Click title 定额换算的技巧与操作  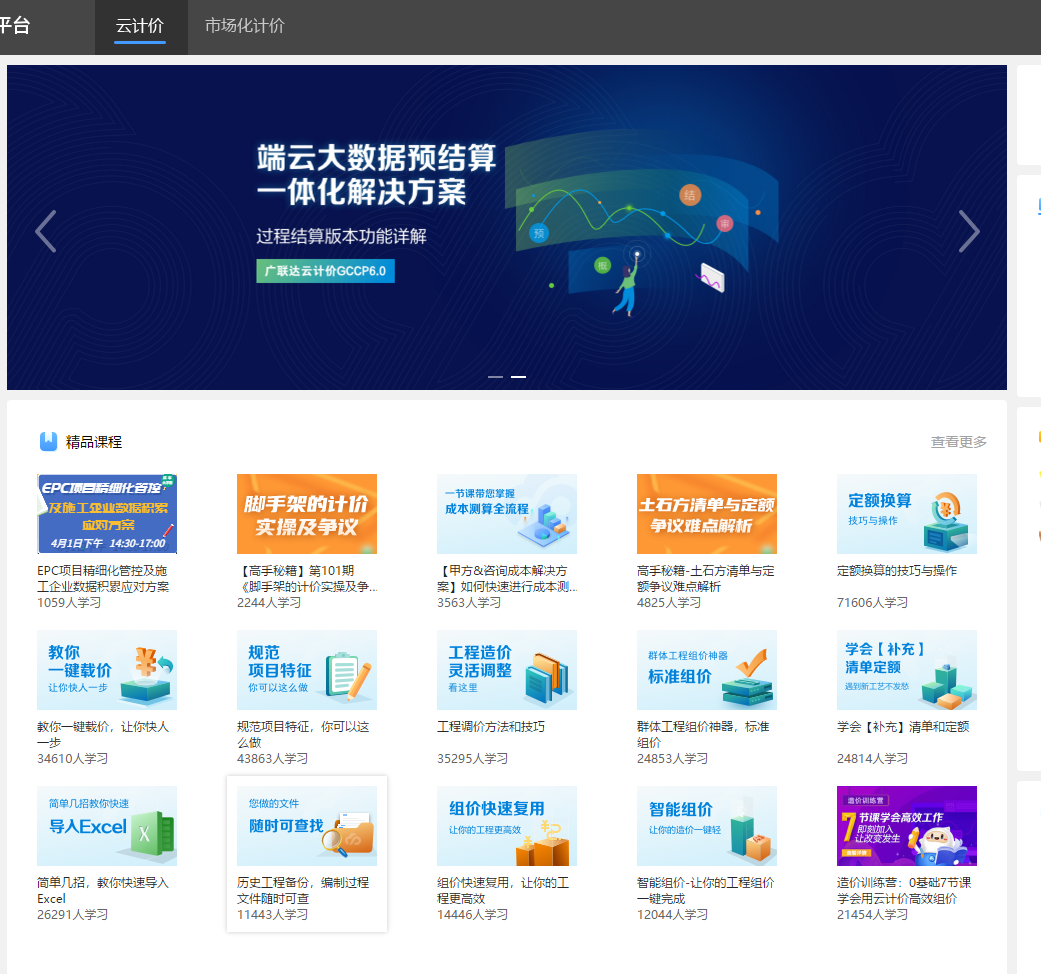pos(897,571)
